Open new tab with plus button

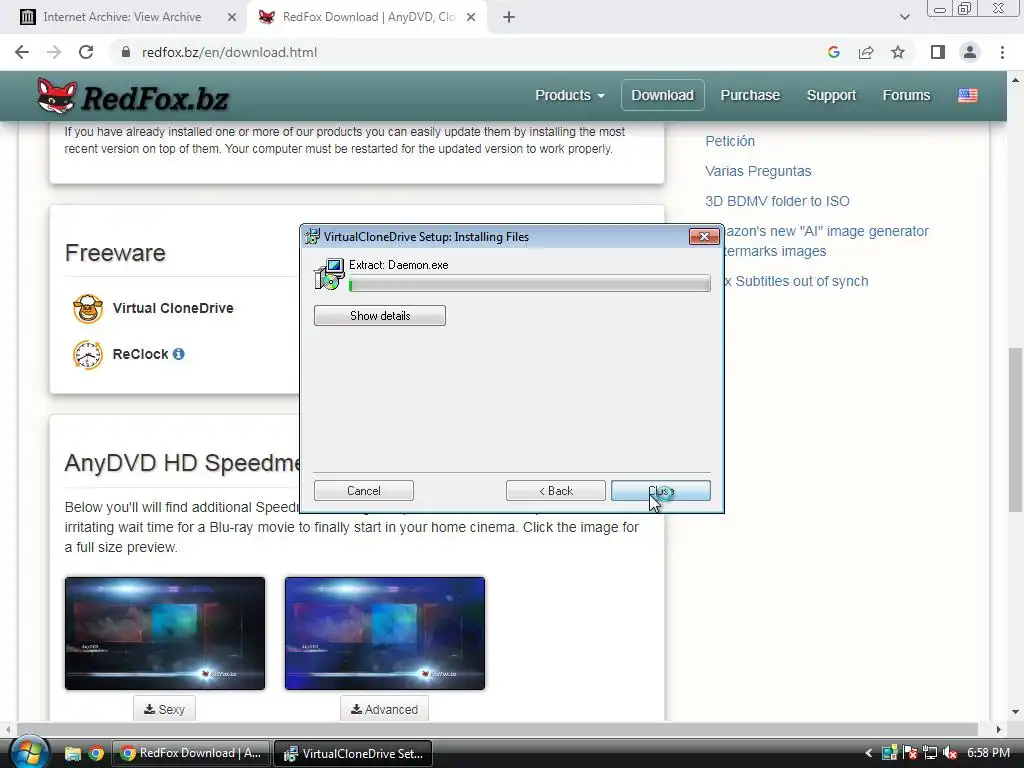(x=509, y=17)
